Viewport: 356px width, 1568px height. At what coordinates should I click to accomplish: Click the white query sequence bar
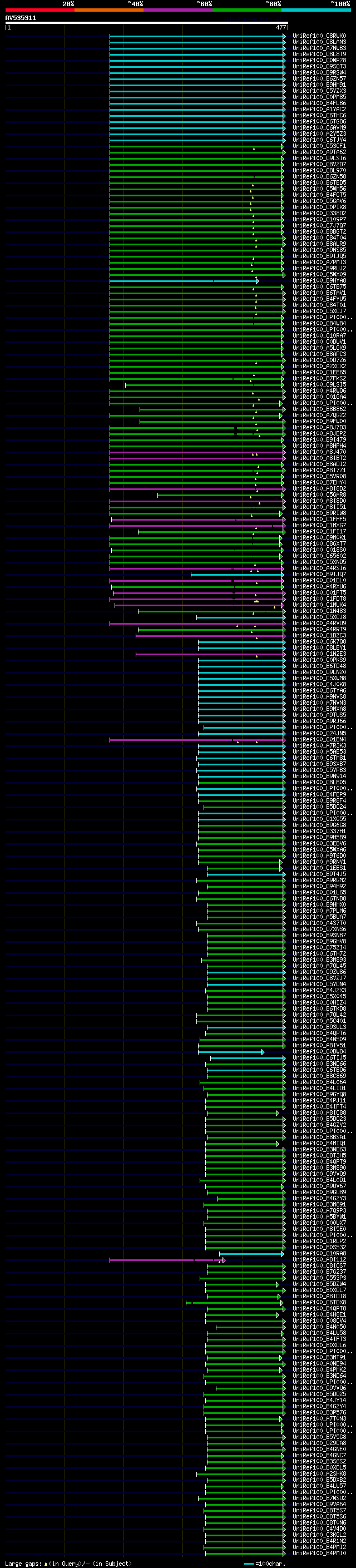(147, 23)
